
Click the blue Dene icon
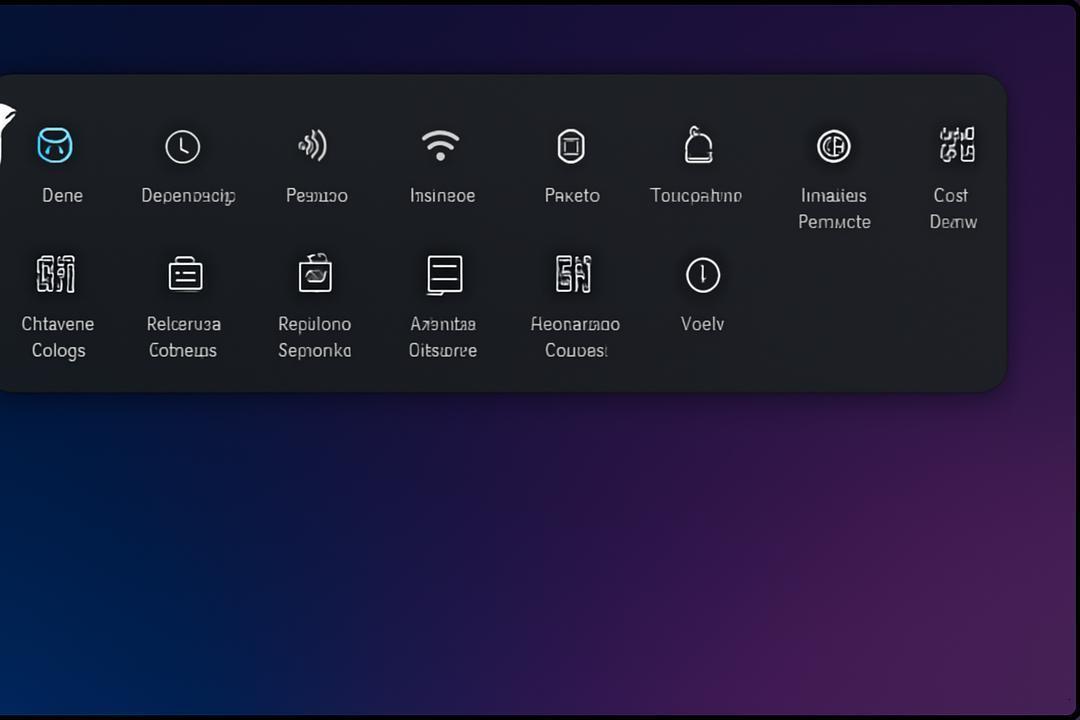[x=54, y=145]
